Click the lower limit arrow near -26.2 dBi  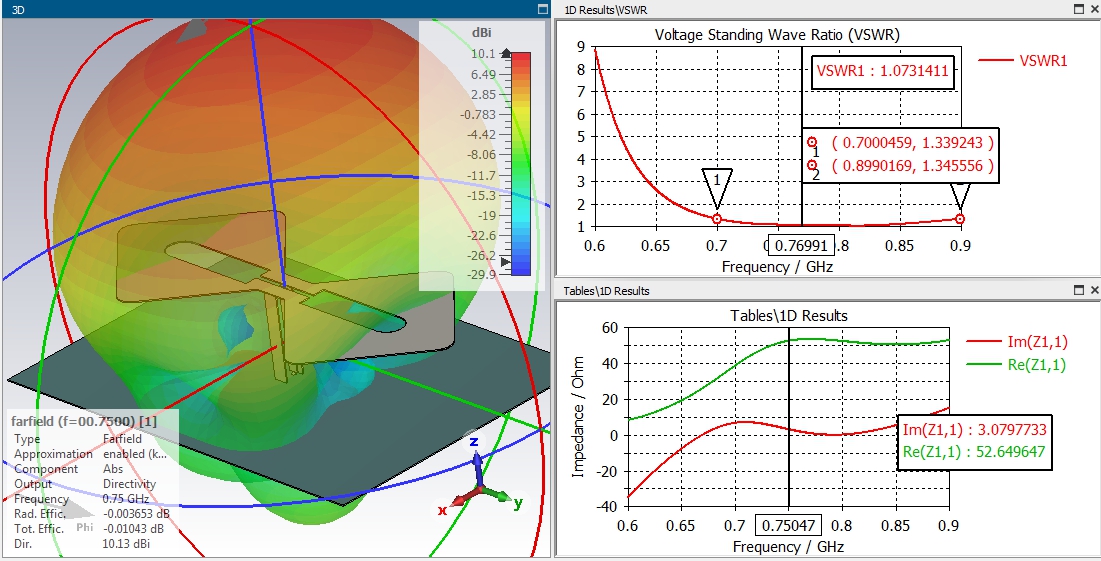coord(505,261)
